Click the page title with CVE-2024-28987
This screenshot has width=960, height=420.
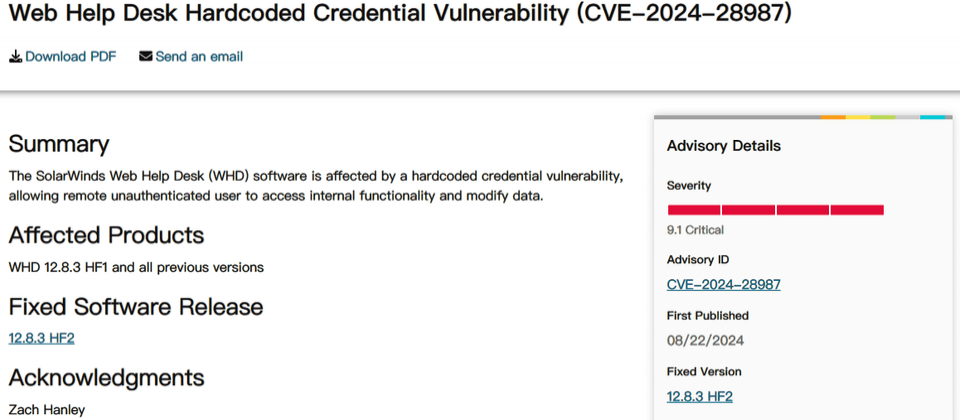coord(400,13)
